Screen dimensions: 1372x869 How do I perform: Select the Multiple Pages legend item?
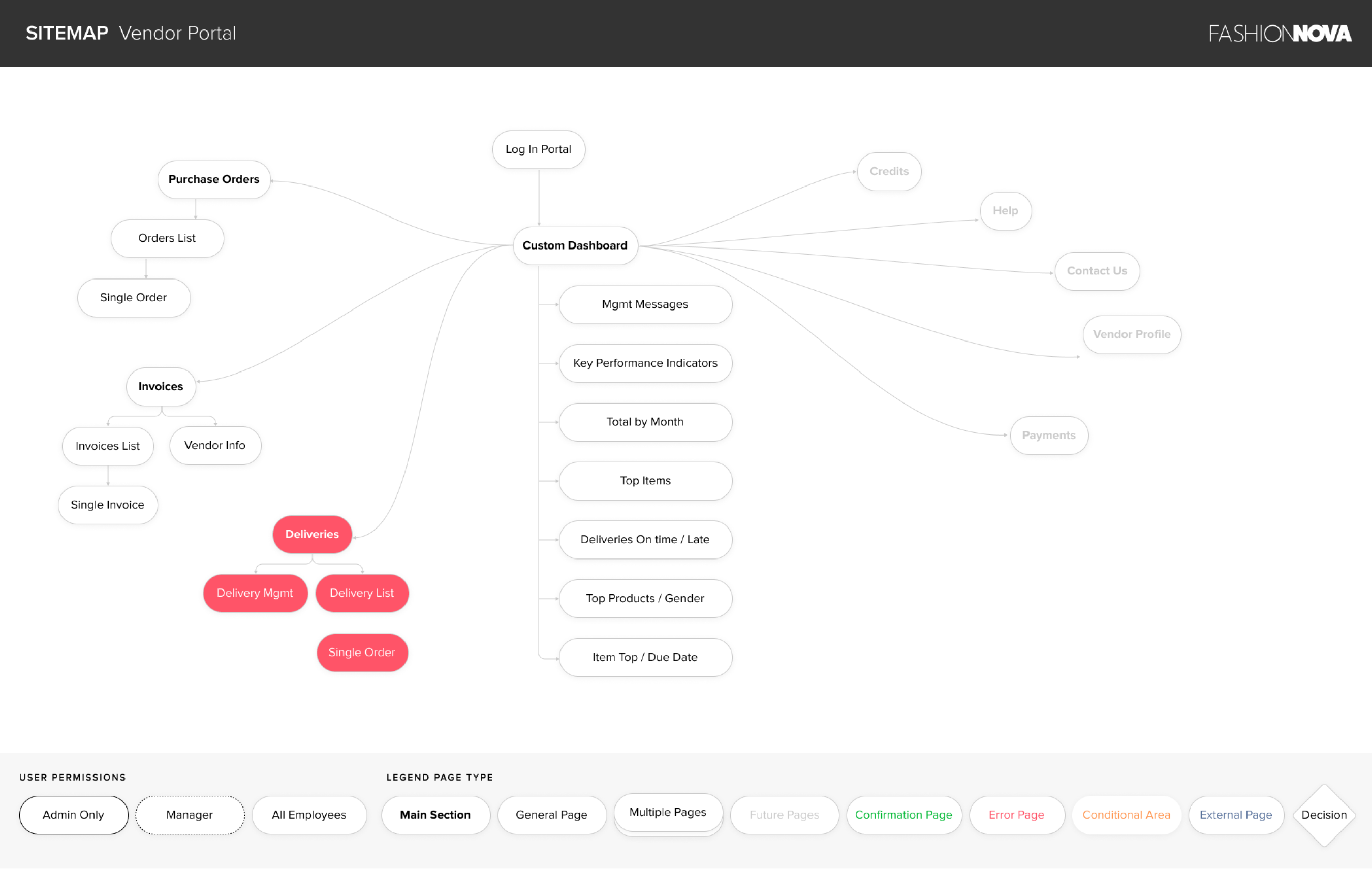[x=668, y=814]
